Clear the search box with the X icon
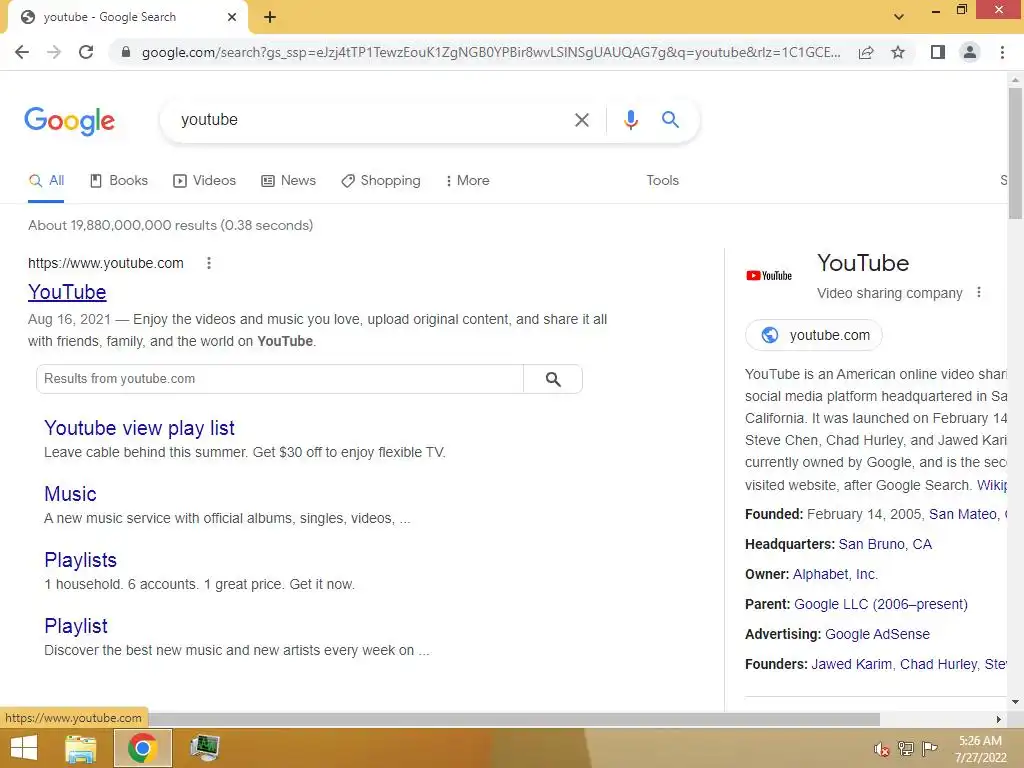This screenshot has height=768, width=1024. [581, 120]
